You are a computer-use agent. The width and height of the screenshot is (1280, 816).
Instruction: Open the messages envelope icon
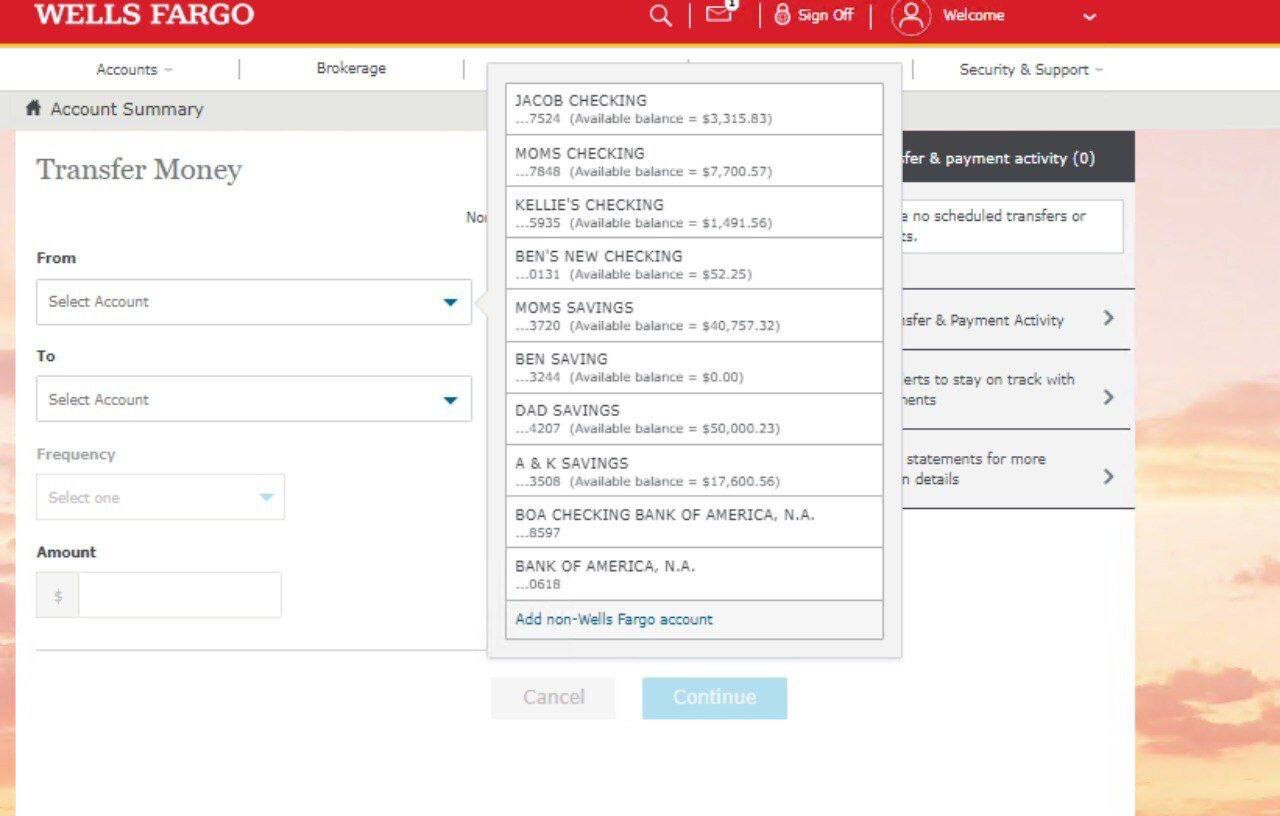[719, 14]
